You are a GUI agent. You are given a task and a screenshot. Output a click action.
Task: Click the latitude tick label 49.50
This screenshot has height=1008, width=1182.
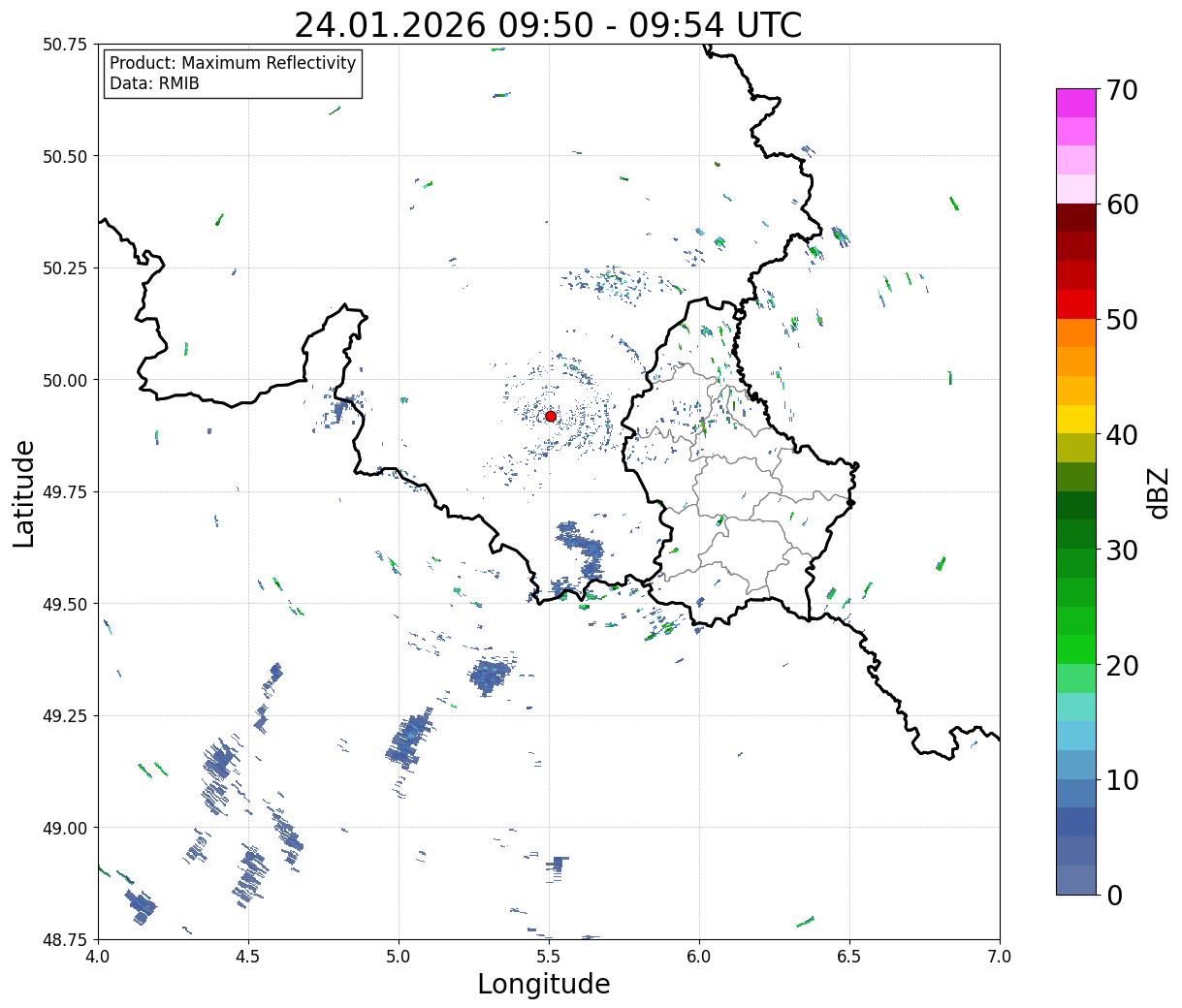click(65, 604)
